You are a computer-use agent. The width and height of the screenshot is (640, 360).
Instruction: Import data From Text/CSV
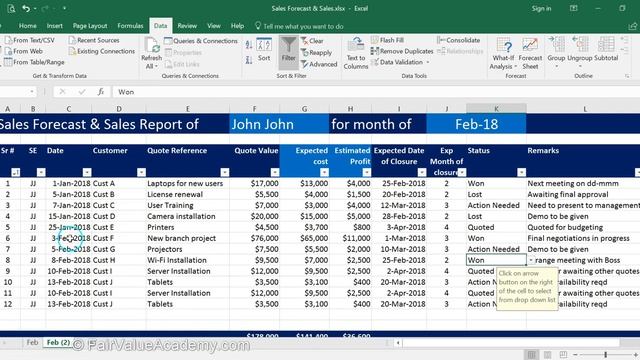click(x=29, y=40)
